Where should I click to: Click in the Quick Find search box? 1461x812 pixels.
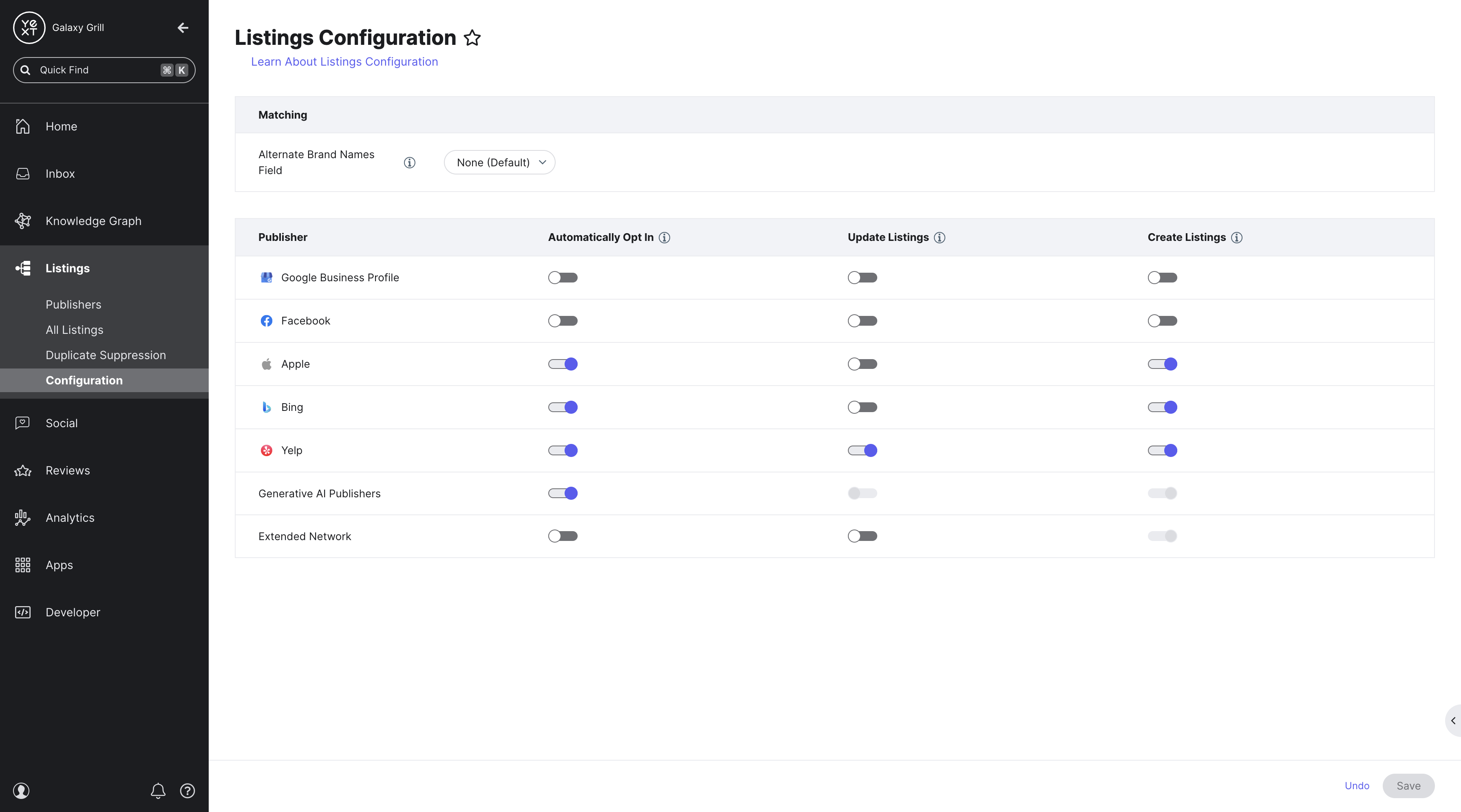[x=104, y=70]
